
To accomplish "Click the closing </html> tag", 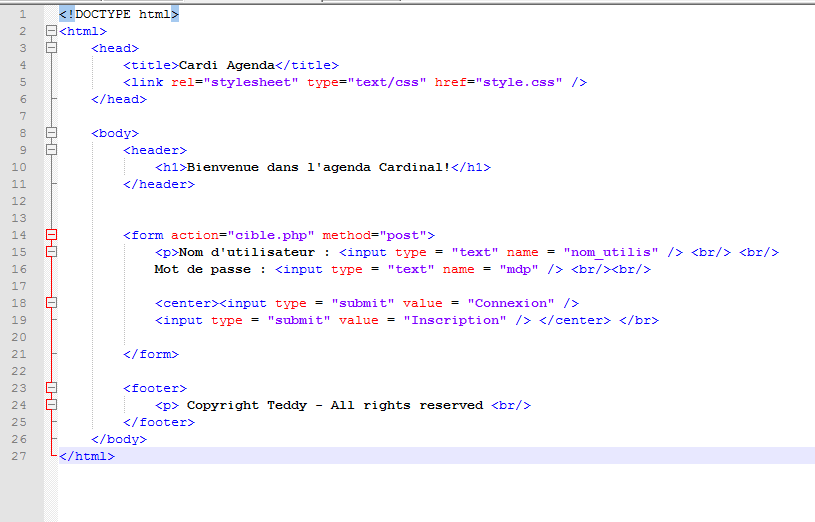I will pos(87,456).
